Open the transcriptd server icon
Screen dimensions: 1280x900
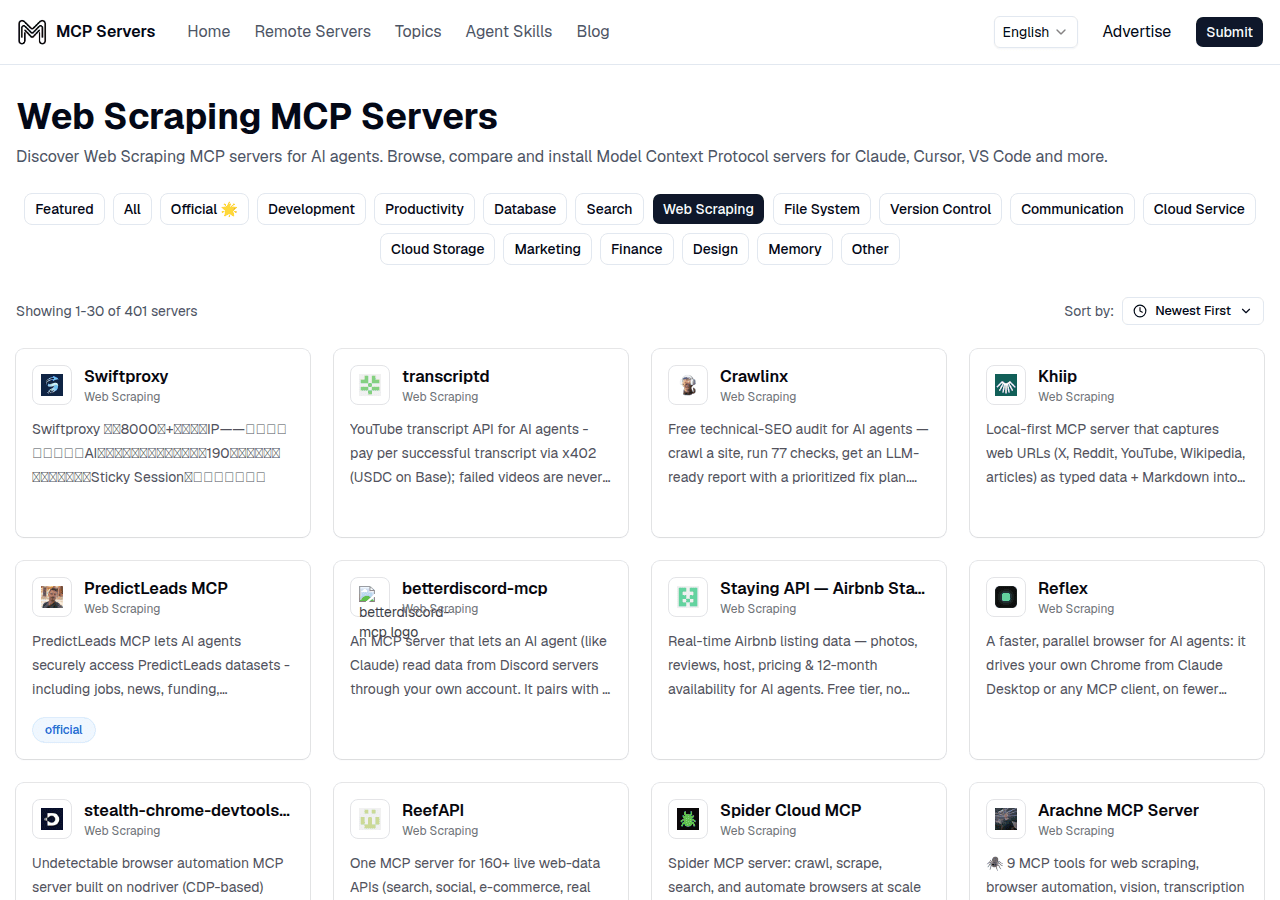[x=370, y=385]
